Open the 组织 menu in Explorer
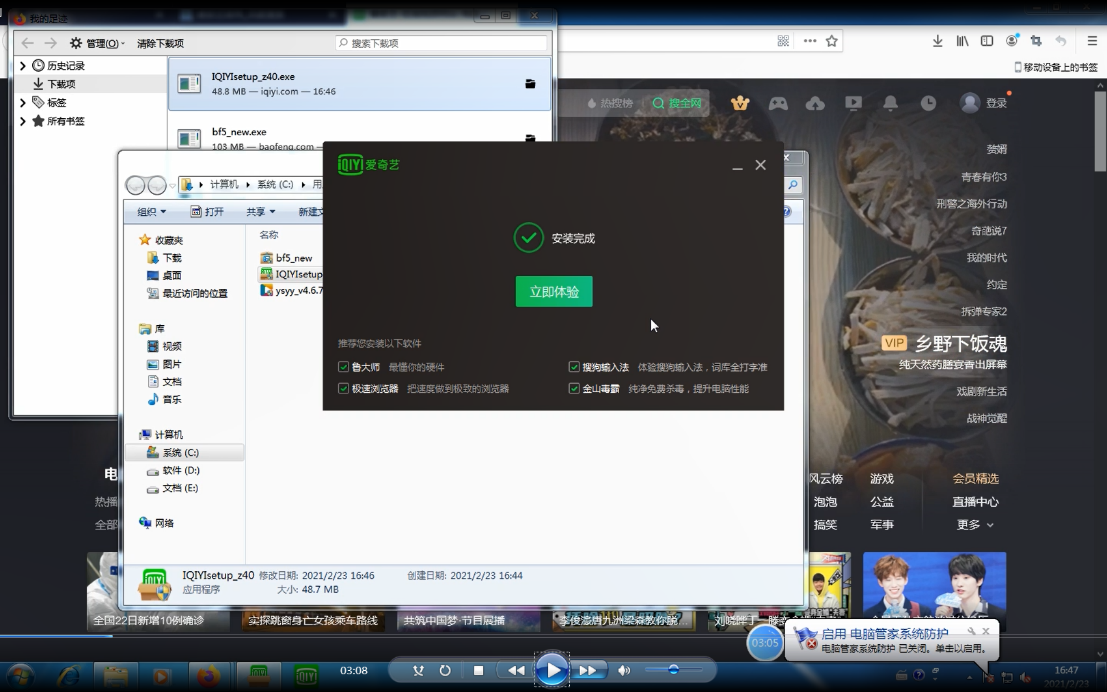The height and width of the screenshot is (692, 1107). pos(152,212)
